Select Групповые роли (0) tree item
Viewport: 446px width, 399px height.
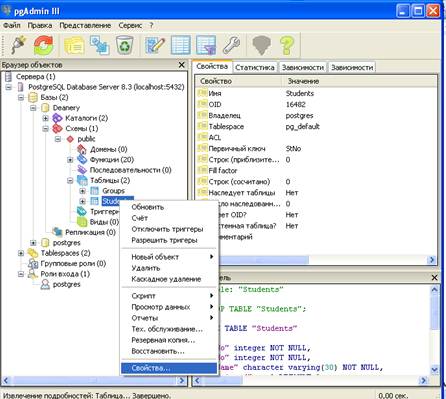point(73,264)
